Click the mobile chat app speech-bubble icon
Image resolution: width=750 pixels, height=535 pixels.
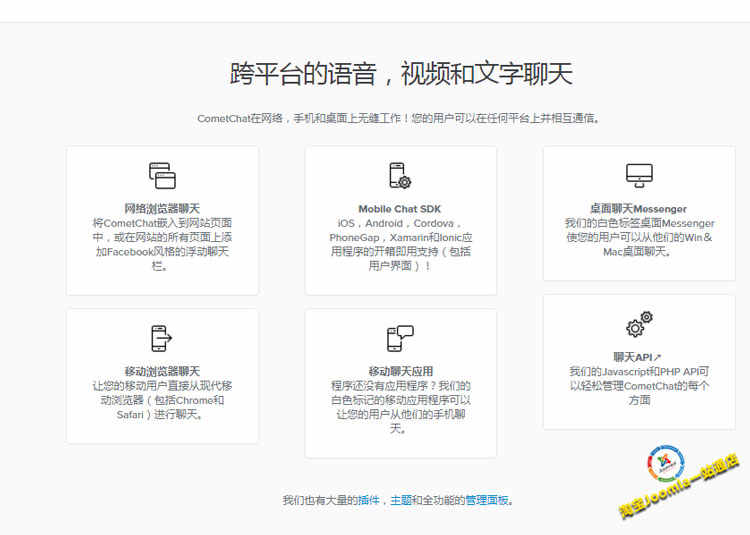(400, 338)
